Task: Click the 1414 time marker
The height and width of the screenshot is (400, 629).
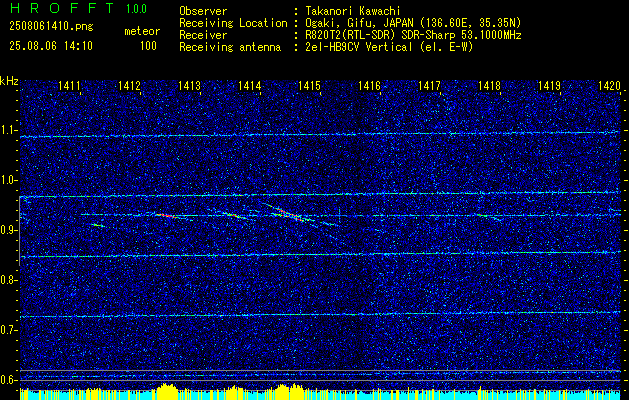Action: point(249,85)
